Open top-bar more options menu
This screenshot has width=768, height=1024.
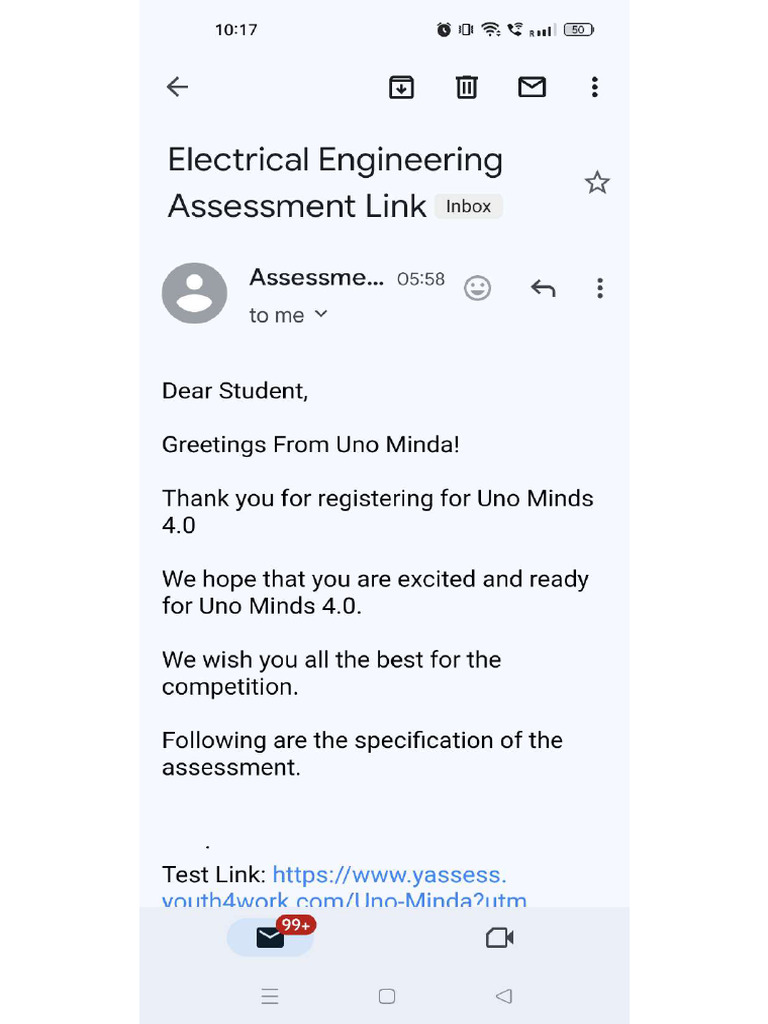click(594, 87)
